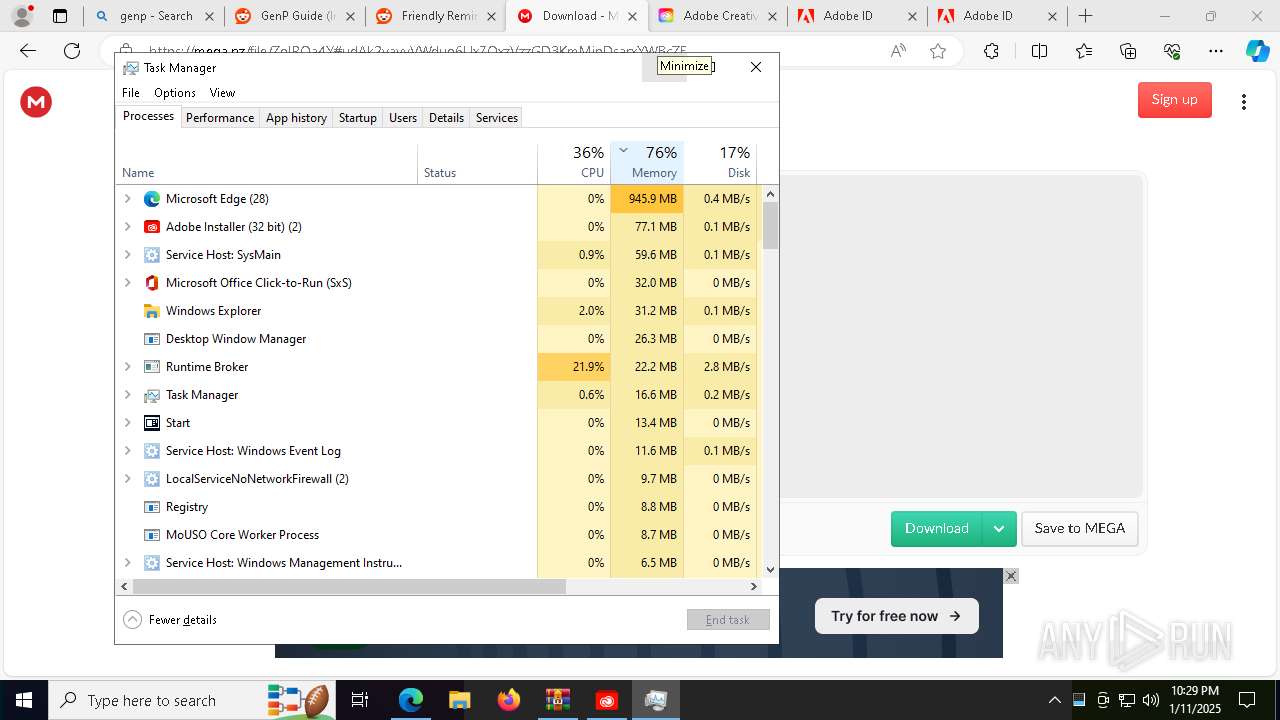Open Adobe Creative Cloud taskbar icon

pyautogui.click(x=606, y=700)
